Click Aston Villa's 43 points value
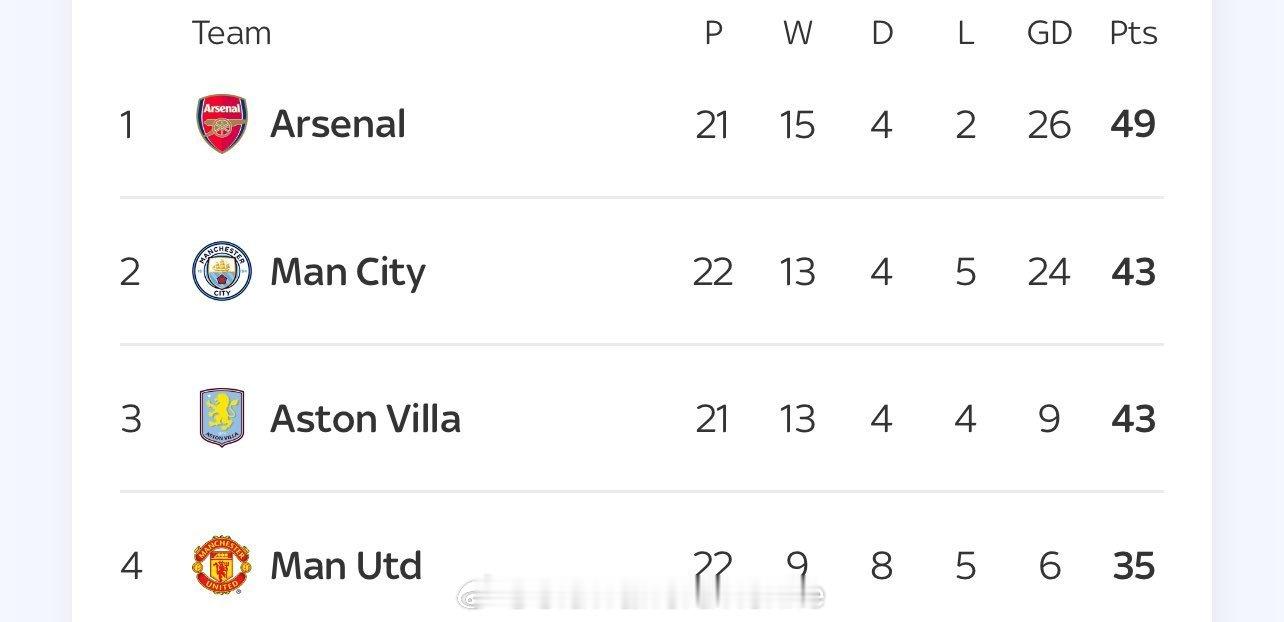 1133,418
